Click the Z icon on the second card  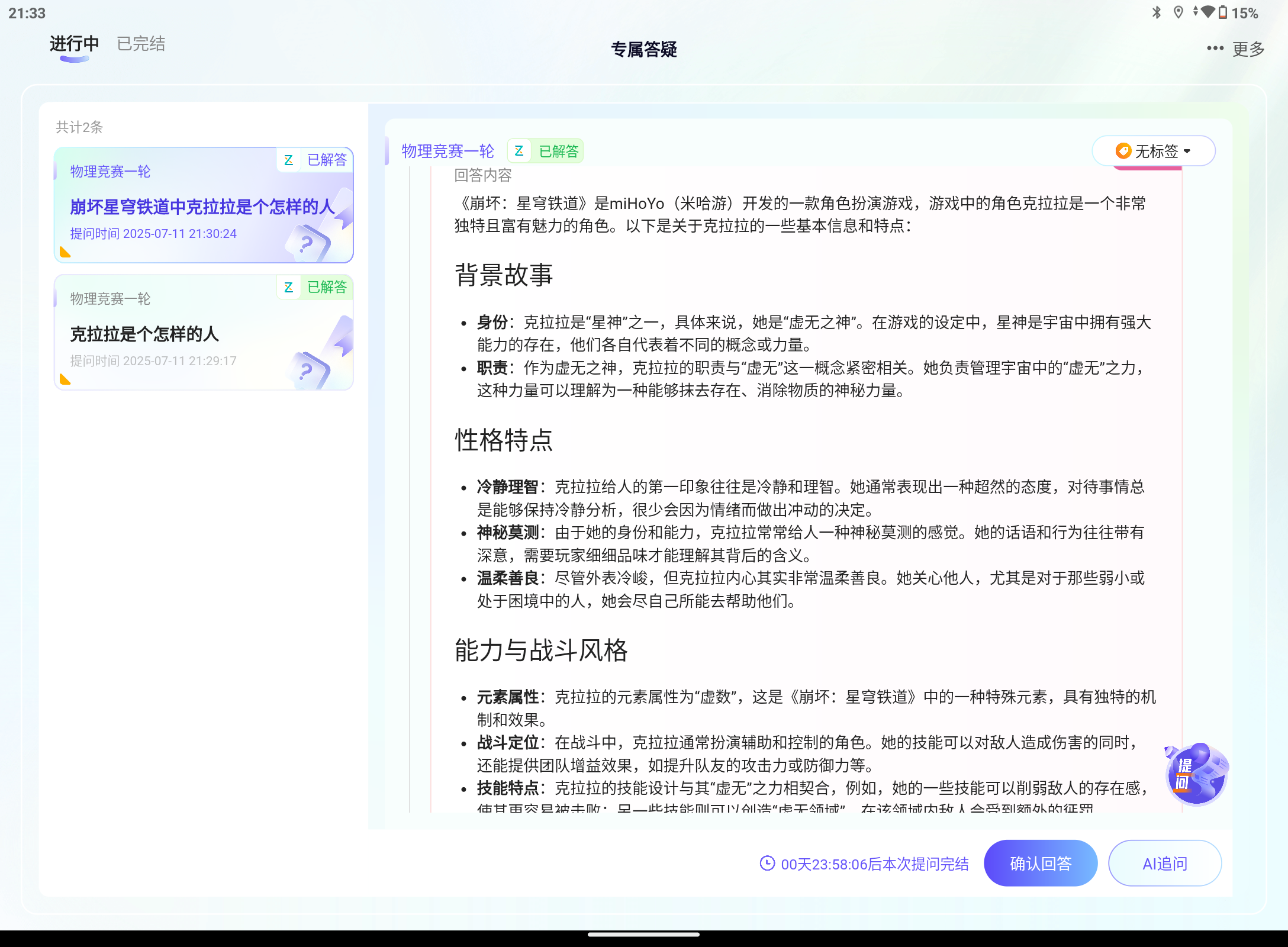[x=289, y=287]
